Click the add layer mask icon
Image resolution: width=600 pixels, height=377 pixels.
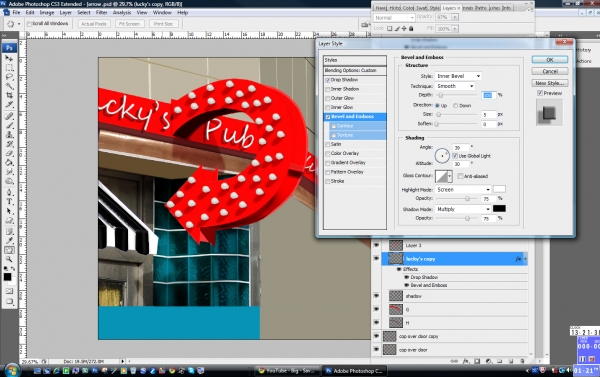click(477, 361)
